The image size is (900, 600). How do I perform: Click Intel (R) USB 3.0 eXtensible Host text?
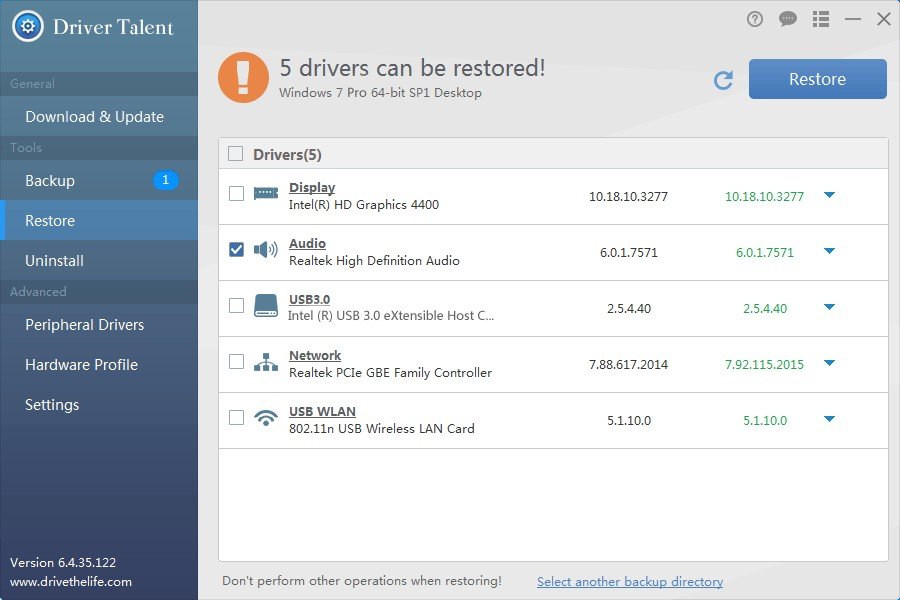[x=390, y=316]
